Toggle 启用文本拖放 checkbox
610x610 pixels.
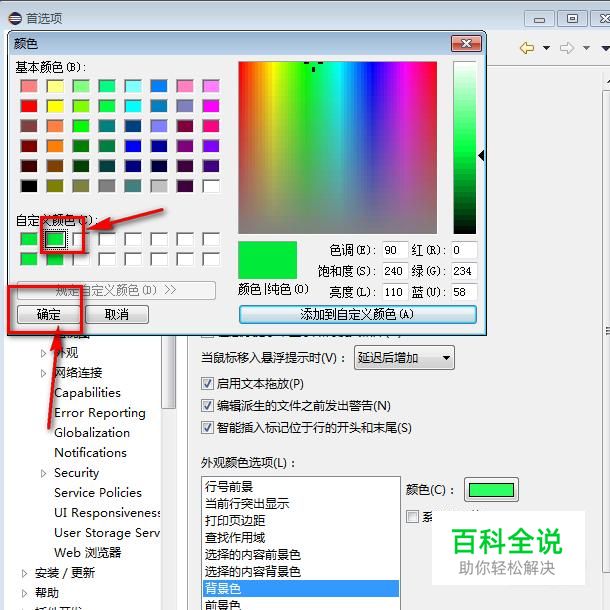click(x=207, y=384)
